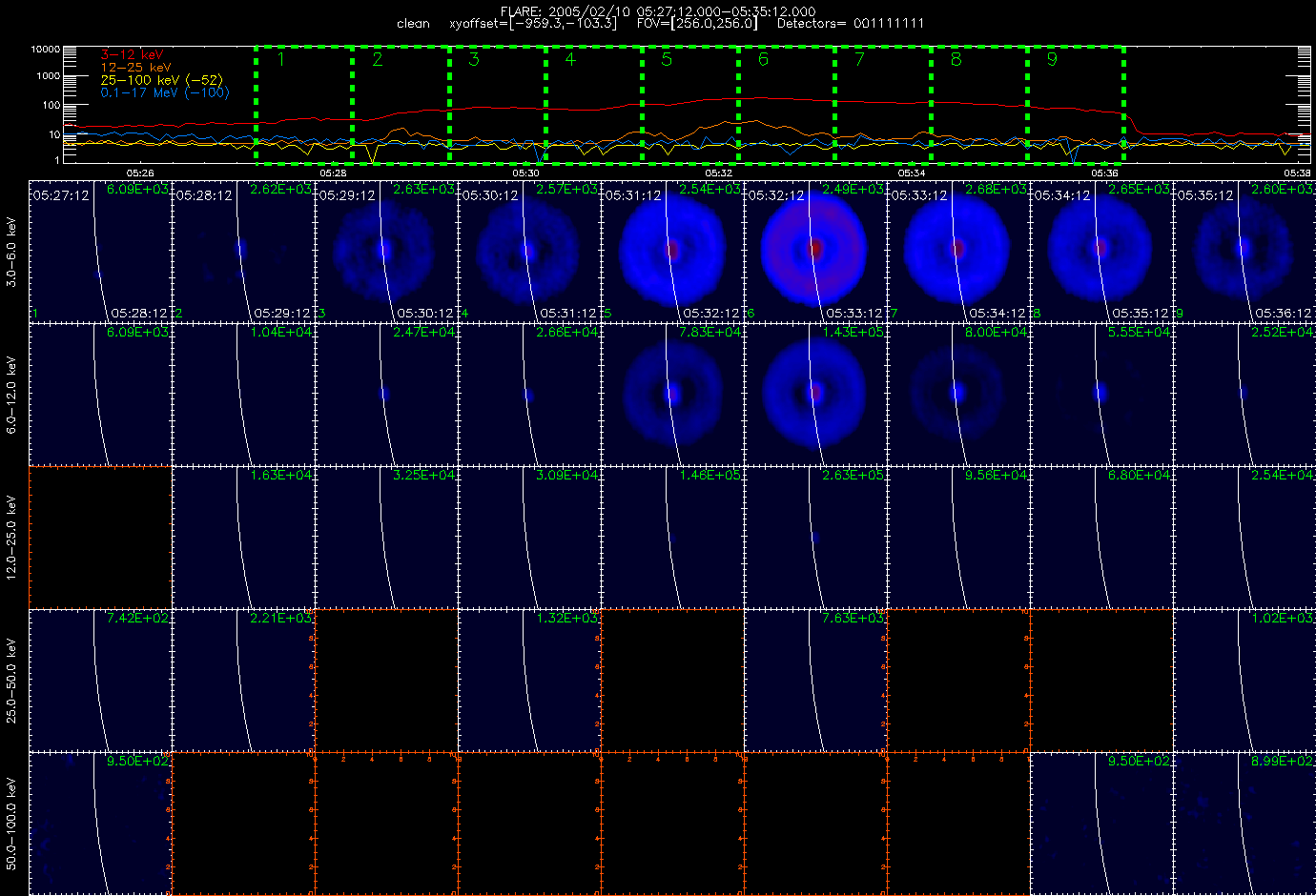Click the FLARE 2005/02/10 title line
The width and height of the screenshot is (1316, 896).
(658, 11)
